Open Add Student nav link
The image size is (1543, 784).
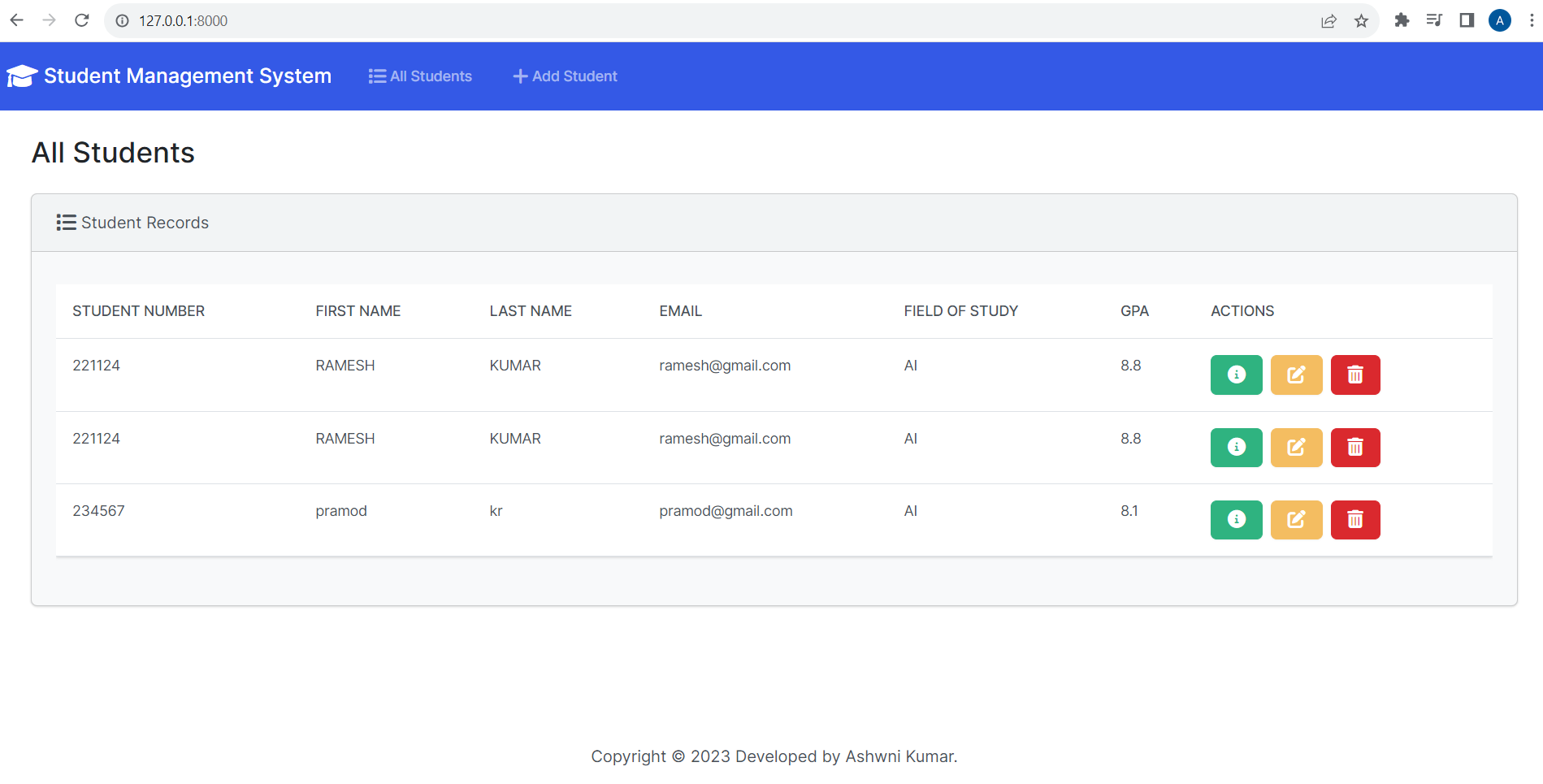(x=566, y=76)
